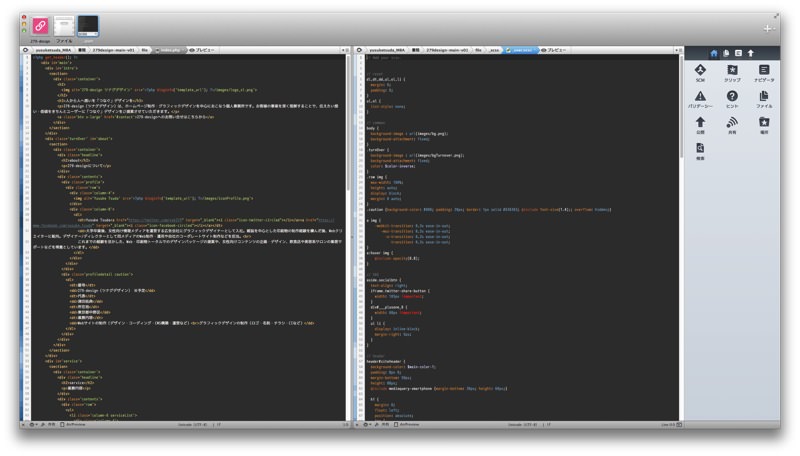This screenshot has height=456, width=800.
Task: Open the 共有 (Share) broadcast tool
Action: coord(732,125)
